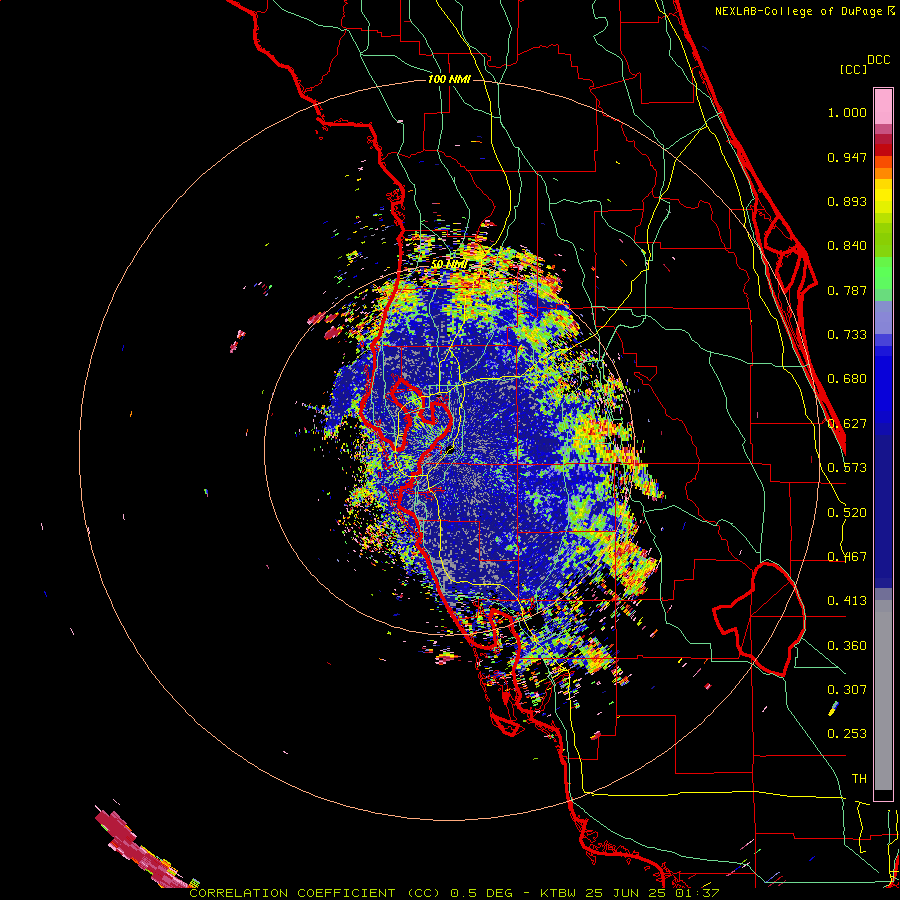
Task: Select the 0.520 scale value
Action: click(x=847, y=513)
